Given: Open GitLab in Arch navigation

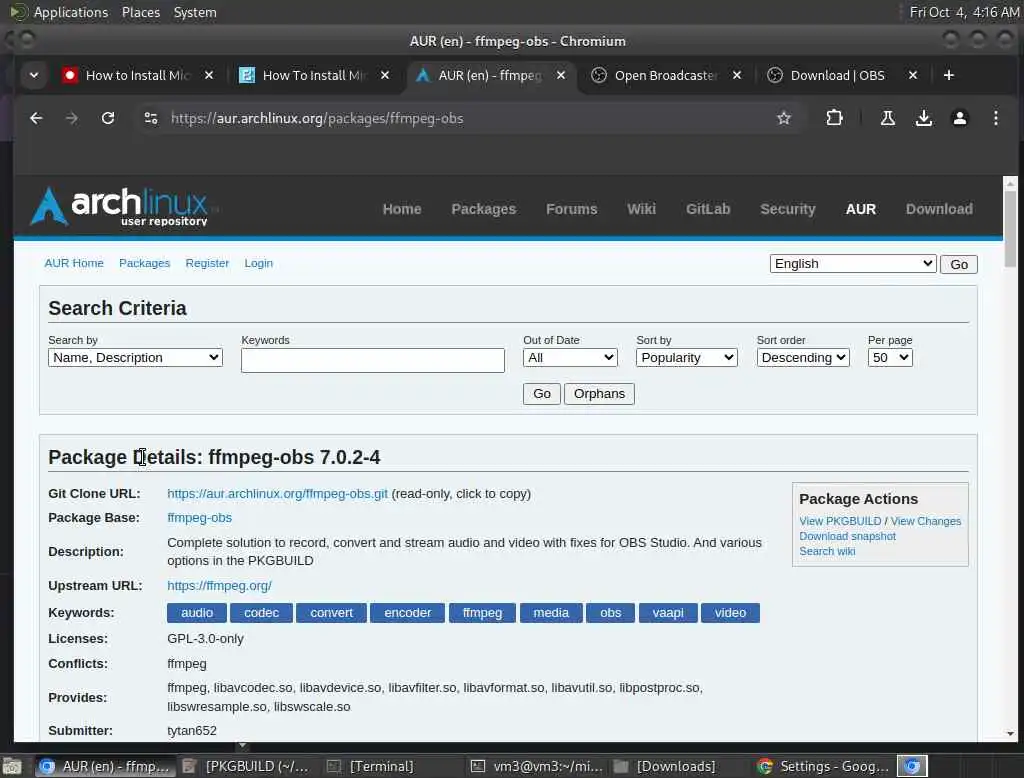Looking at the screenshot, I should [708, 209].
